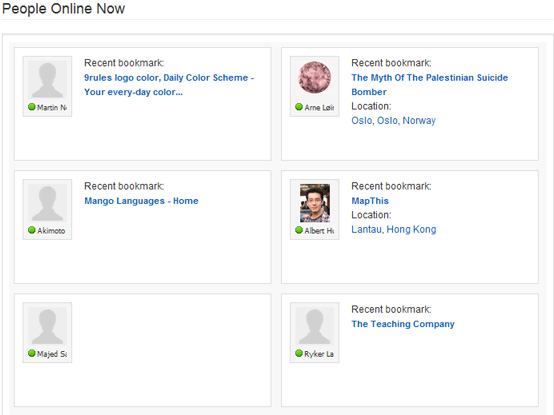This screenshot has width=554, height=415.
Task: Open the MapThis bookmark link
Action: click(x=370, y=201)
